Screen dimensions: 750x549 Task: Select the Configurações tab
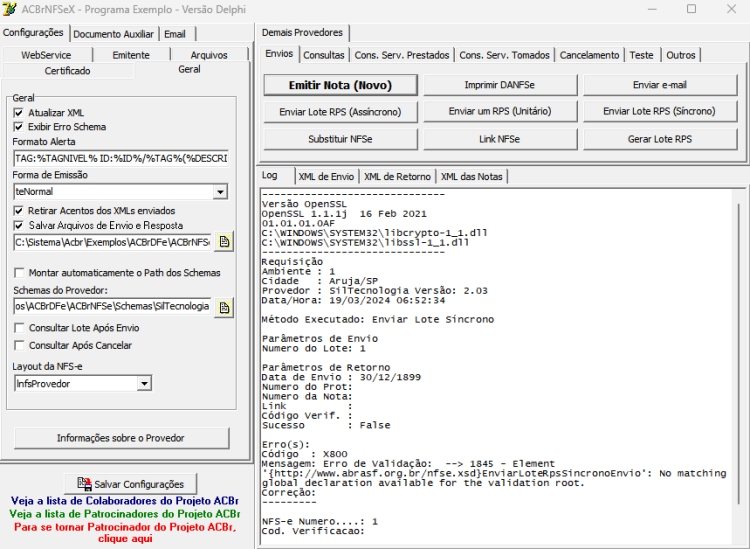(33, 33)
